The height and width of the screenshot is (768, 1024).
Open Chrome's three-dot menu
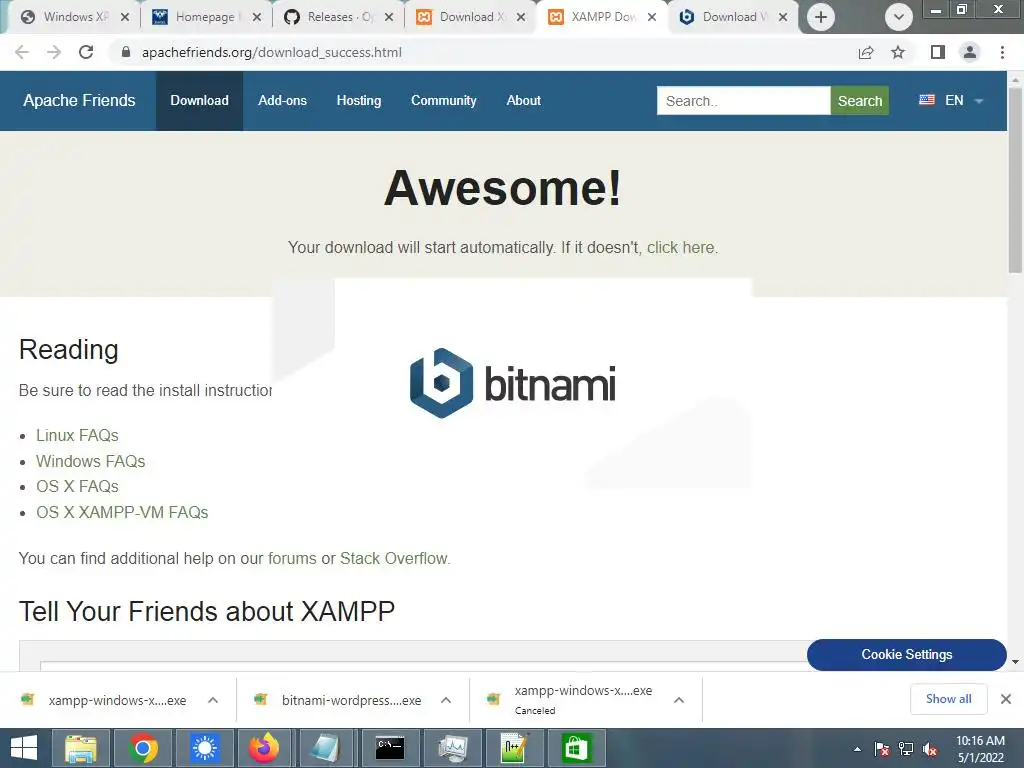click(x=1002, y=52)
